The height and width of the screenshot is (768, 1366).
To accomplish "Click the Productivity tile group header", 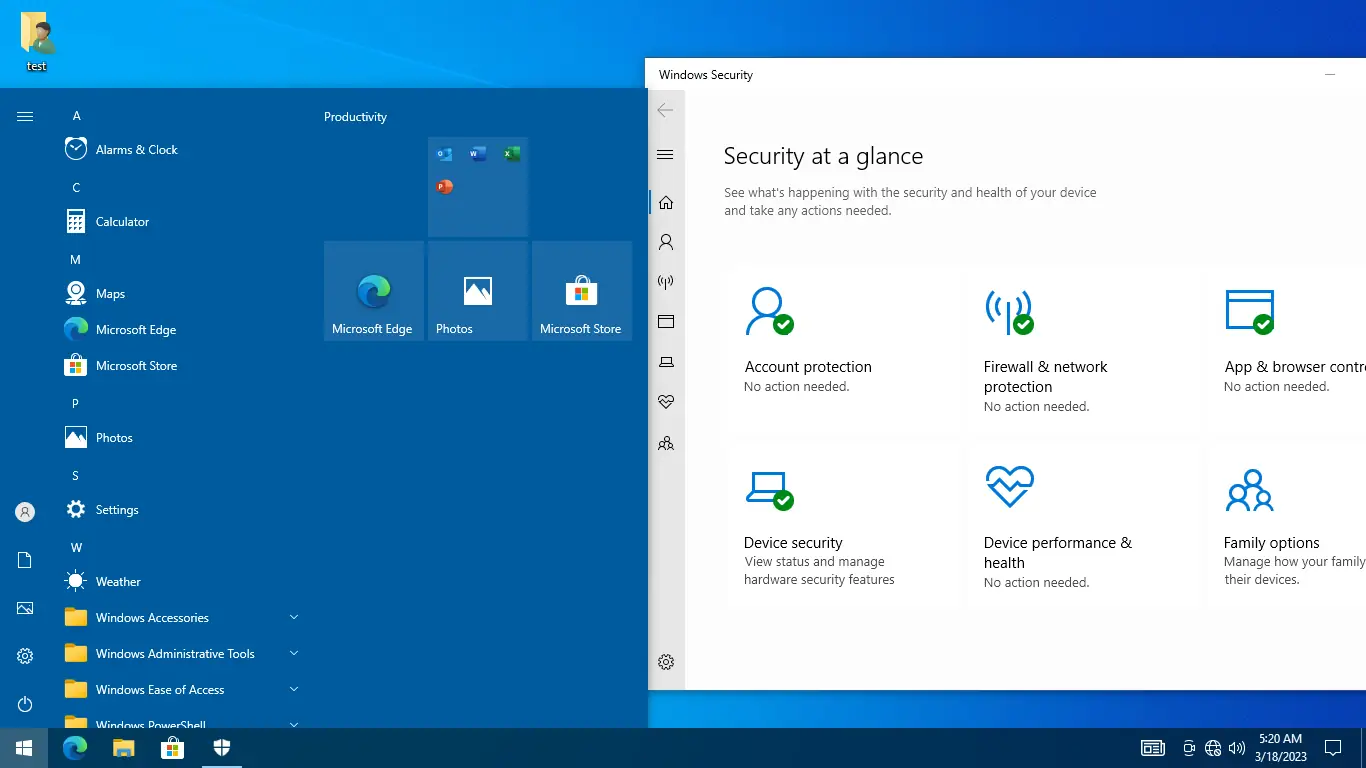I will tap(355, 117).
